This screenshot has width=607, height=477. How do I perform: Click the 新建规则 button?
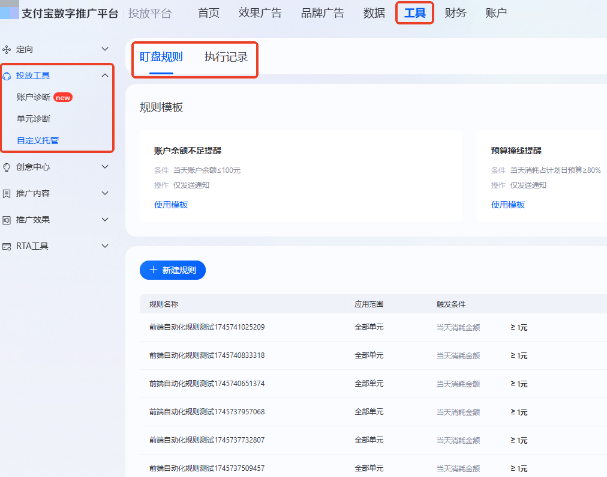(173, 270)
